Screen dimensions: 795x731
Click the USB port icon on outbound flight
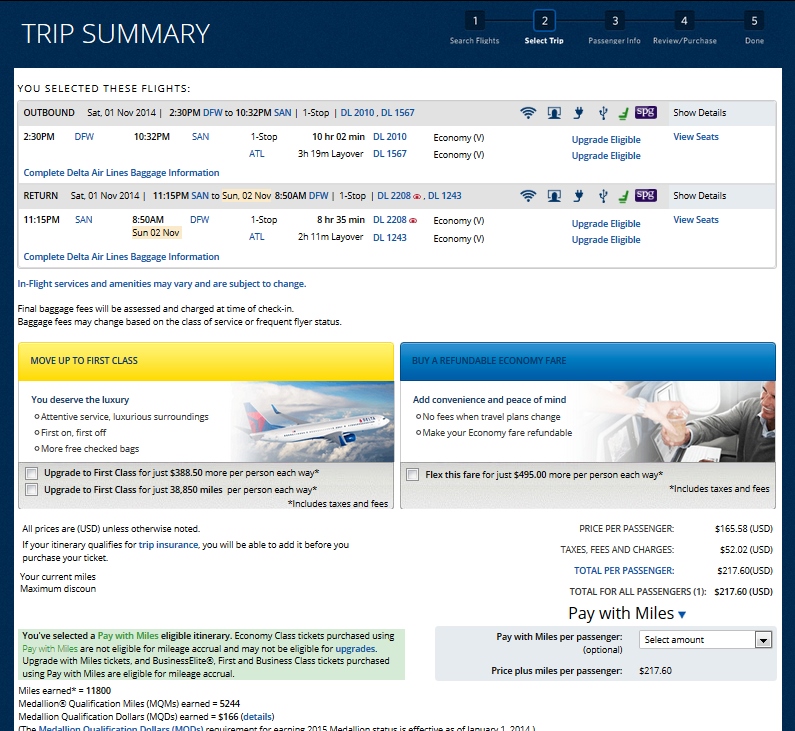tap(602, 113)
